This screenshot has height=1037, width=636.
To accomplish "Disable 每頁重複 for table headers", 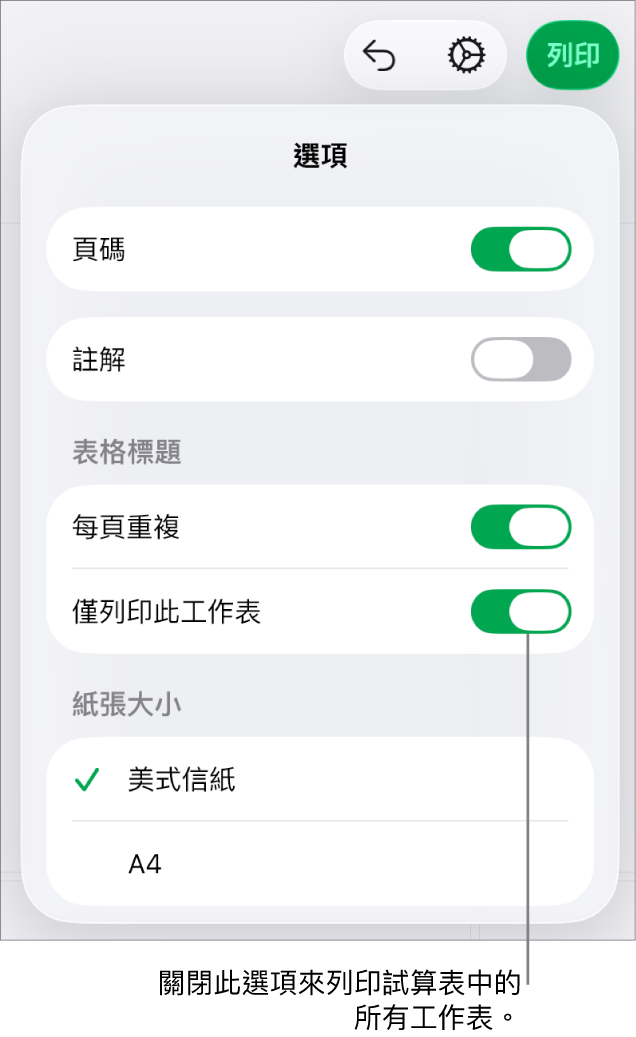I will 521,527.
